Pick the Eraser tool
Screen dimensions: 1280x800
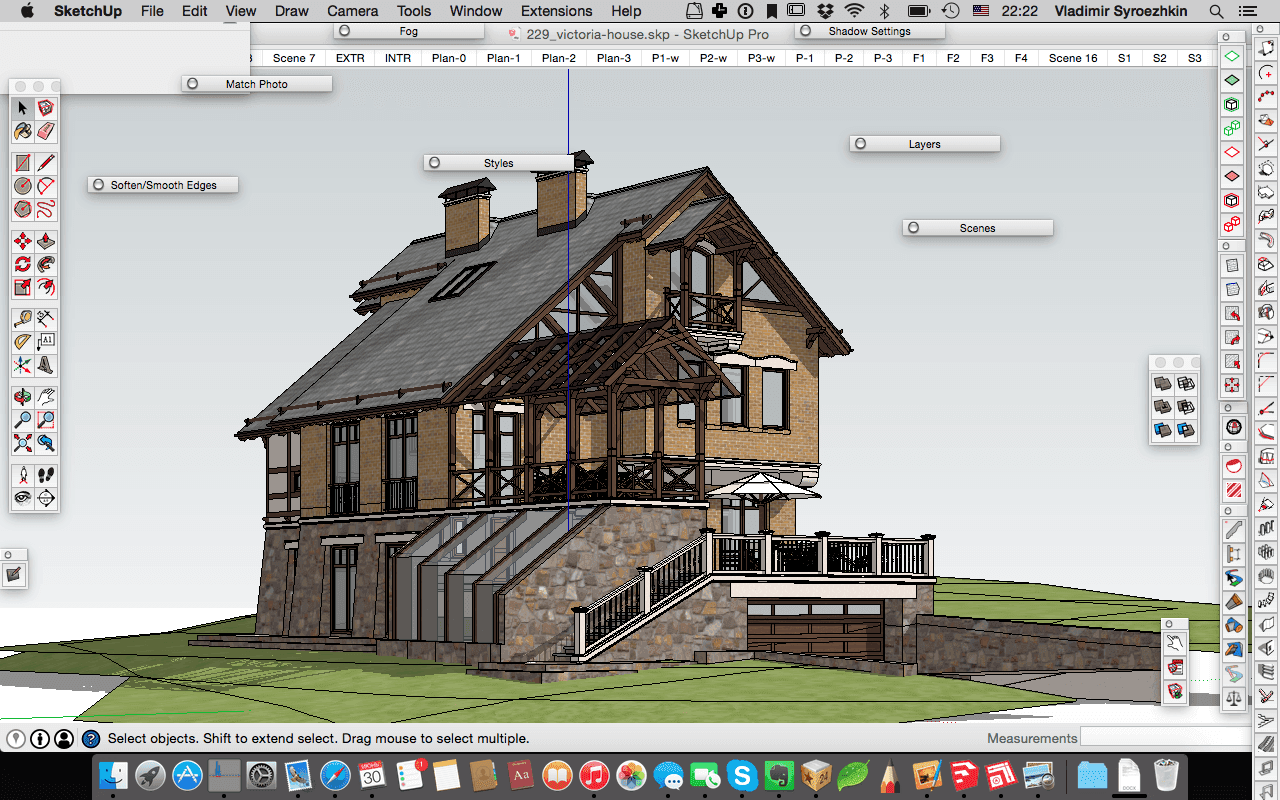(x=47, y=131)
